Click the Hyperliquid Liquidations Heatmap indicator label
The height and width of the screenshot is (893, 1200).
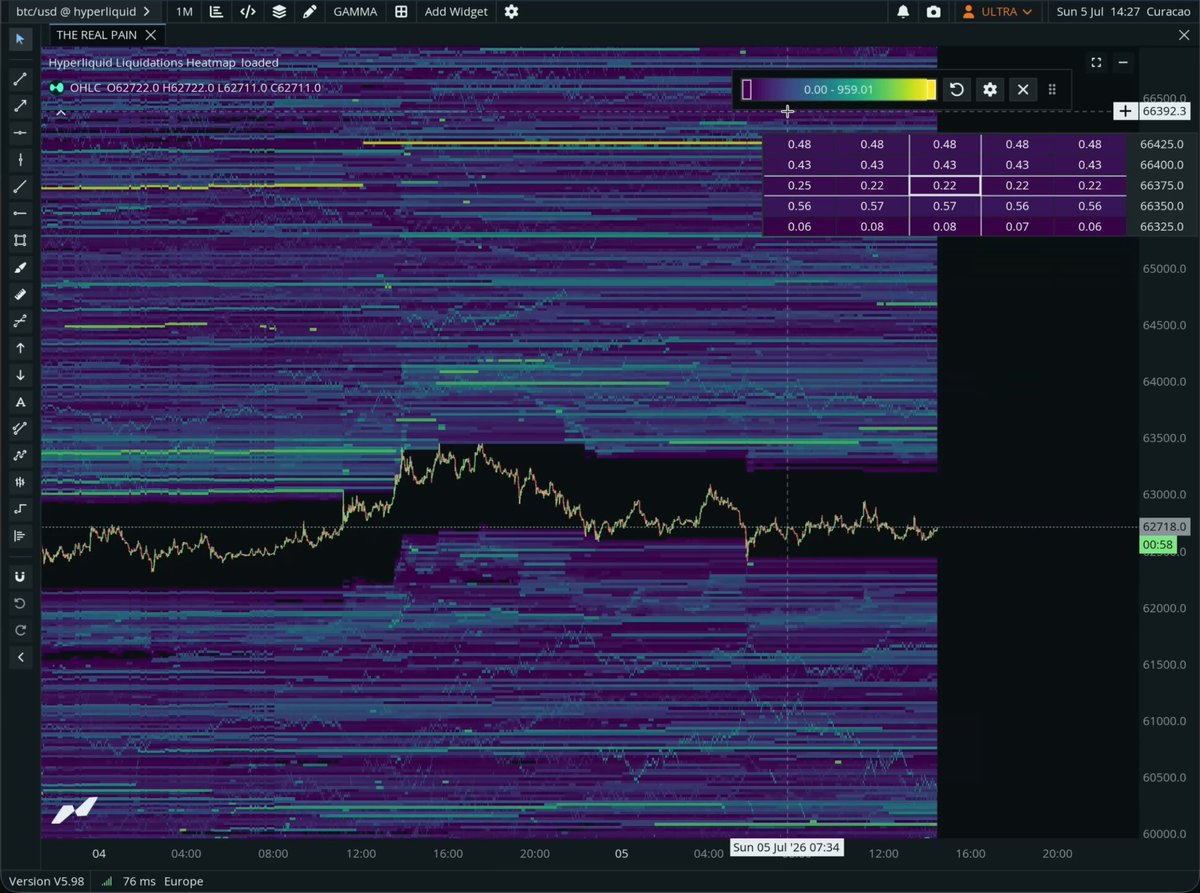[164, 62]
